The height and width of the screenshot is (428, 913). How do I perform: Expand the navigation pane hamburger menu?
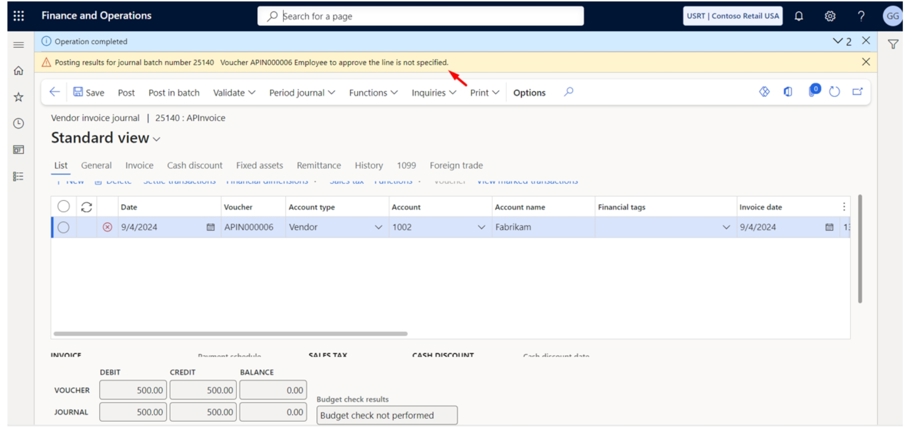pyautogui.click(x=19, y=45)
